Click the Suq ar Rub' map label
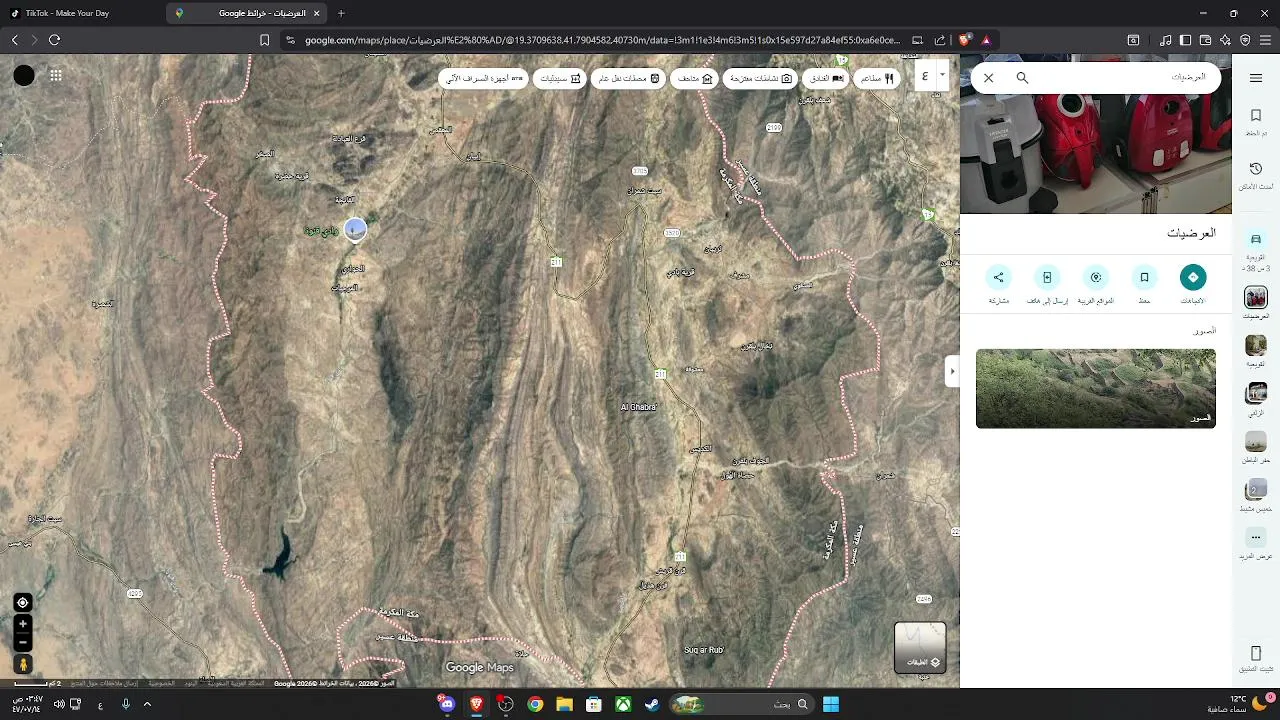Image resolution: width=1280 pixels, height=720 pixels. coord(703,650)
